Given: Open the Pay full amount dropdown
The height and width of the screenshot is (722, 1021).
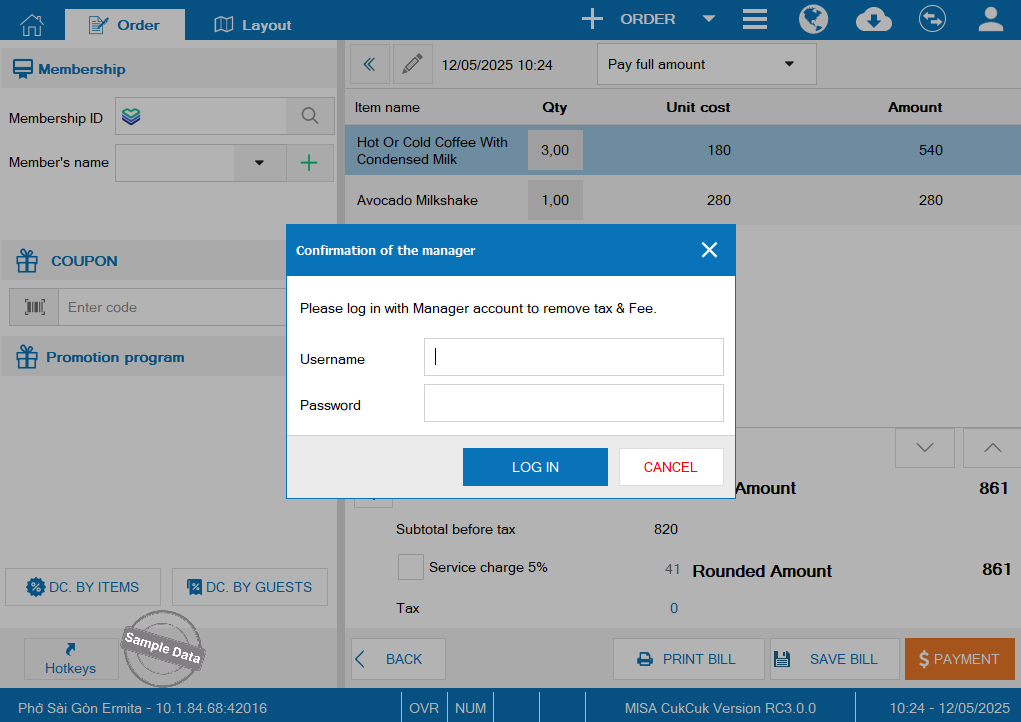Looking at the screenshot, I should click(706, 64).
